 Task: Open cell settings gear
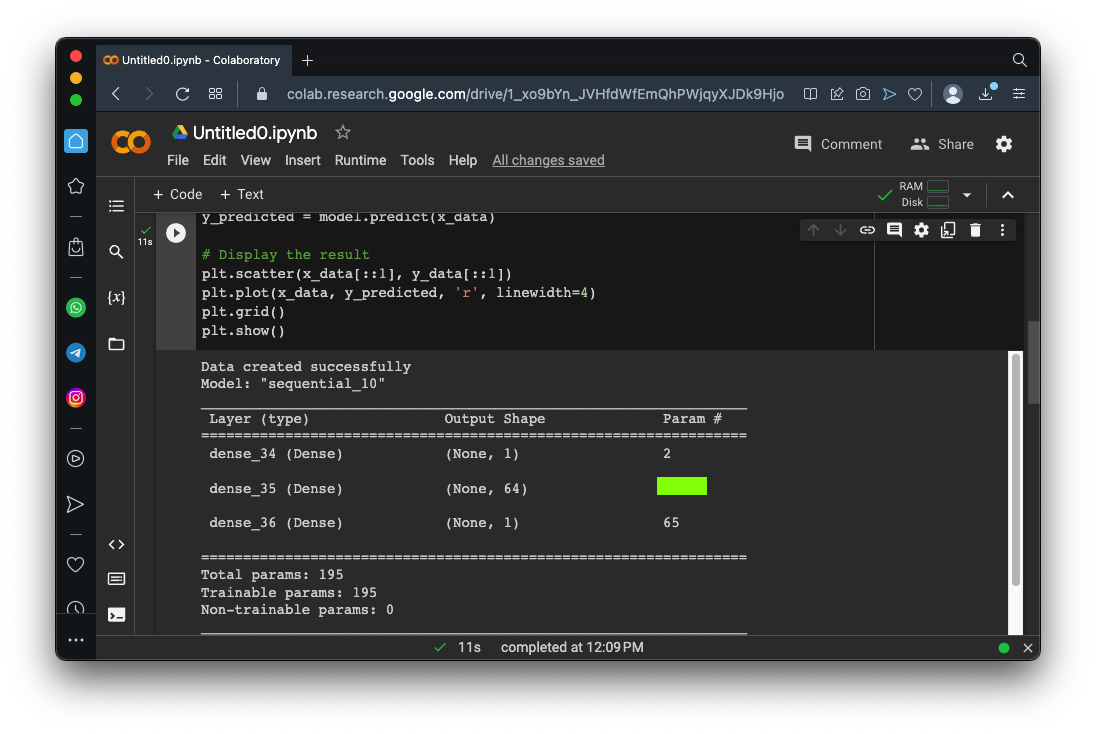[921, 230]
